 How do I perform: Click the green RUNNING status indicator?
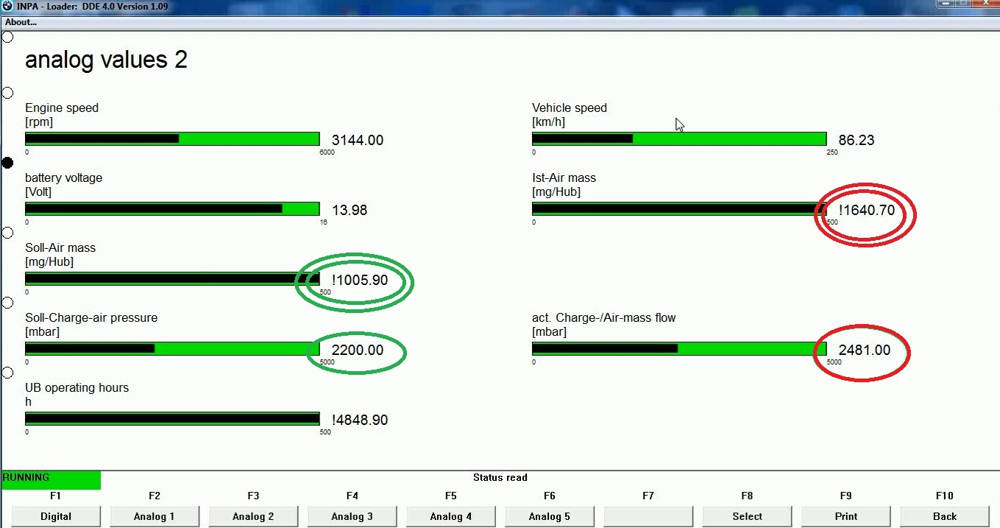coord(50,479)
